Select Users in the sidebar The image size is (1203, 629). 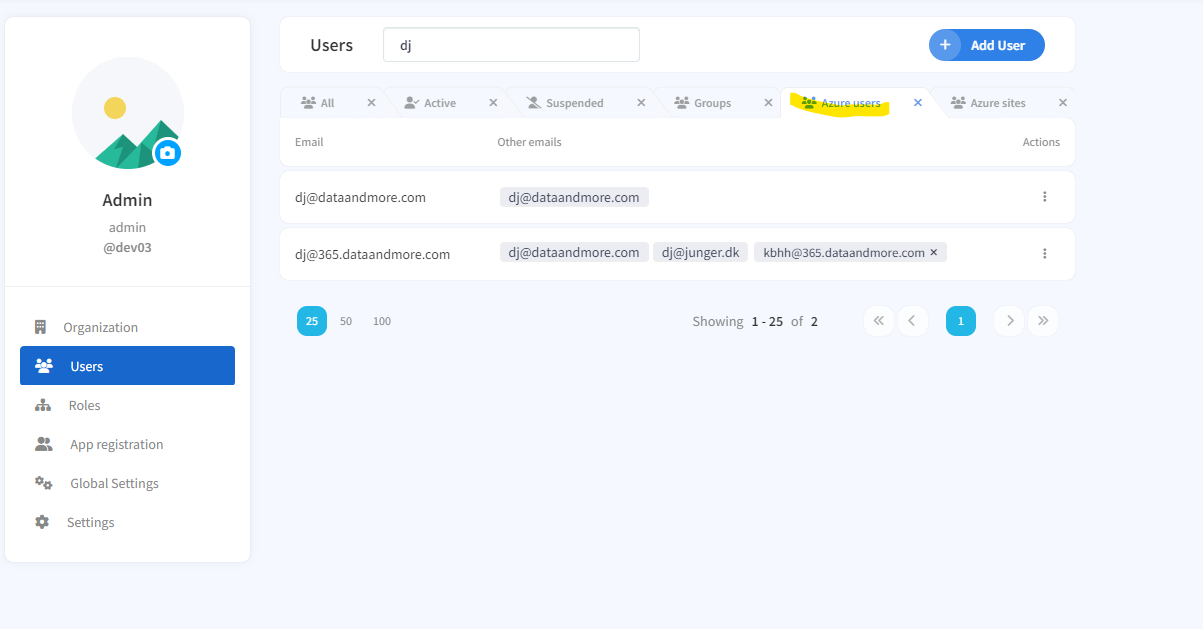(x=127, y=366)
